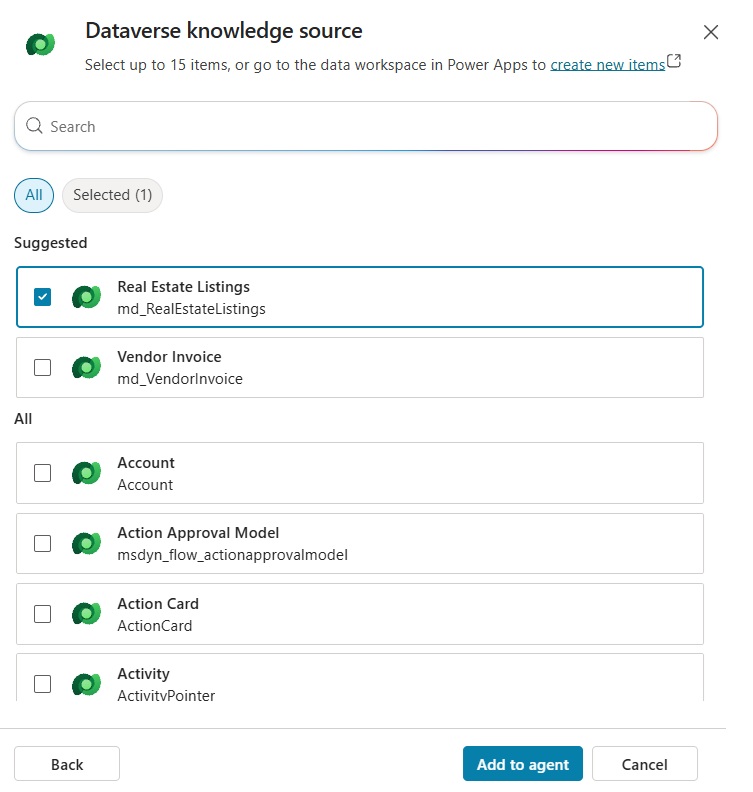Click the Dataverse logo in the dialog header

point(40,44)
